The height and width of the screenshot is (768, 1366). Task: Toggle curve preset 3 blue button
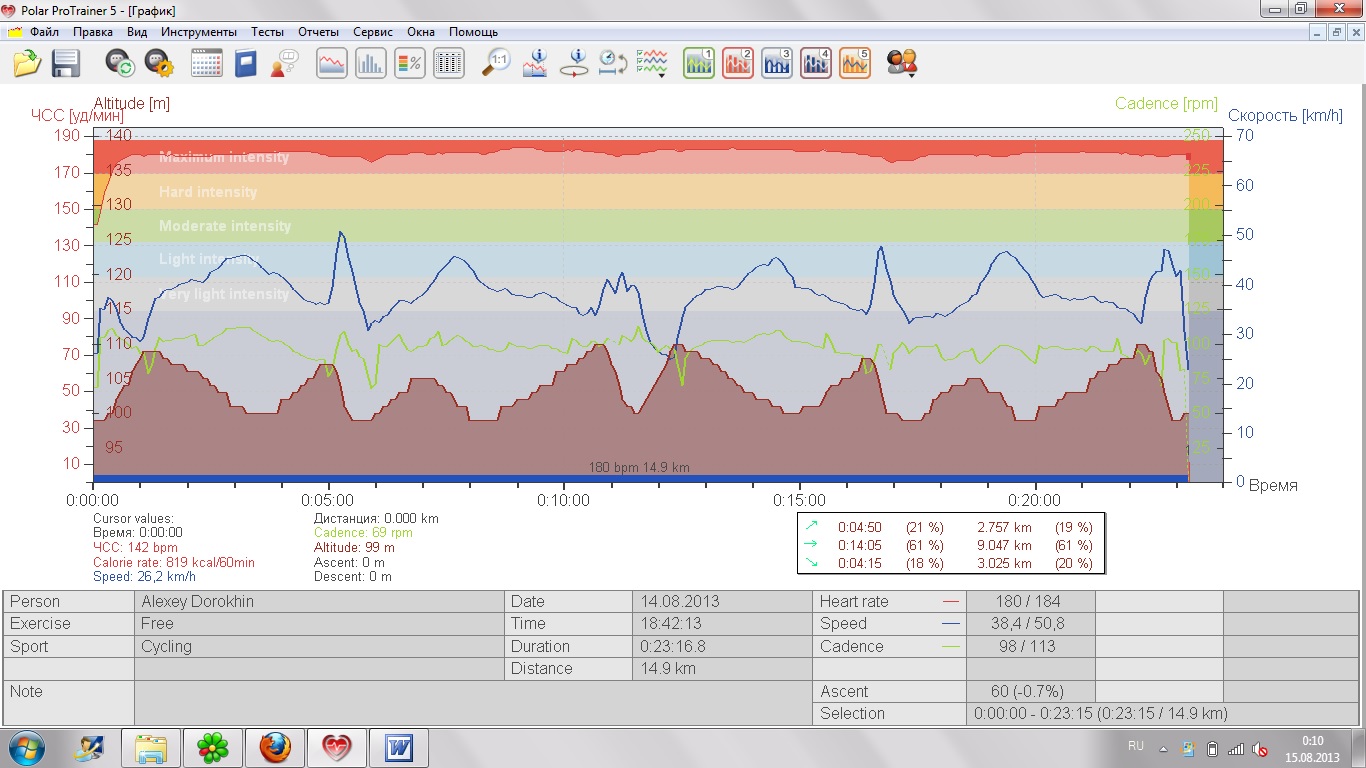777,63
